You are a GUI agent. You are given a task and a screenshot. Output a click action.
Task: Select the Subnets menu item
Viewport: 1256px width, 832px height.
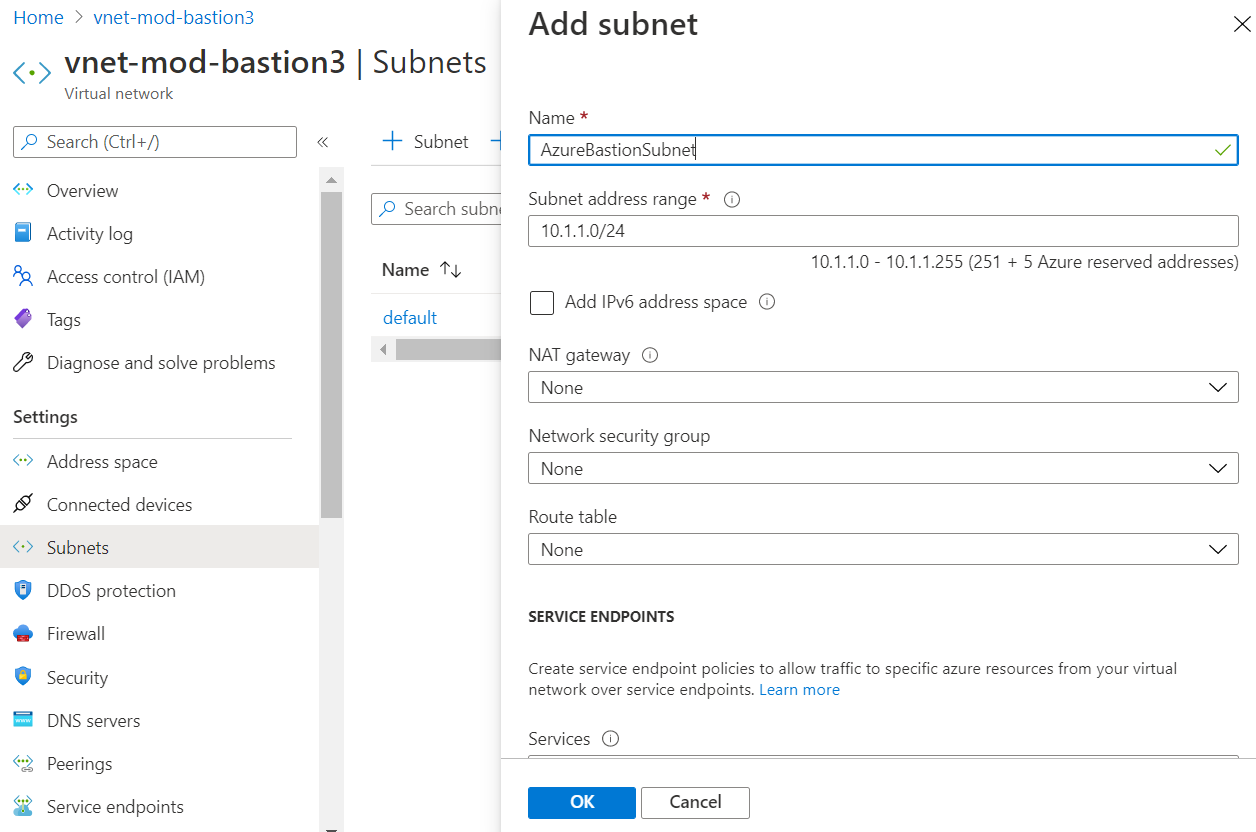click(x=159, y=547)
